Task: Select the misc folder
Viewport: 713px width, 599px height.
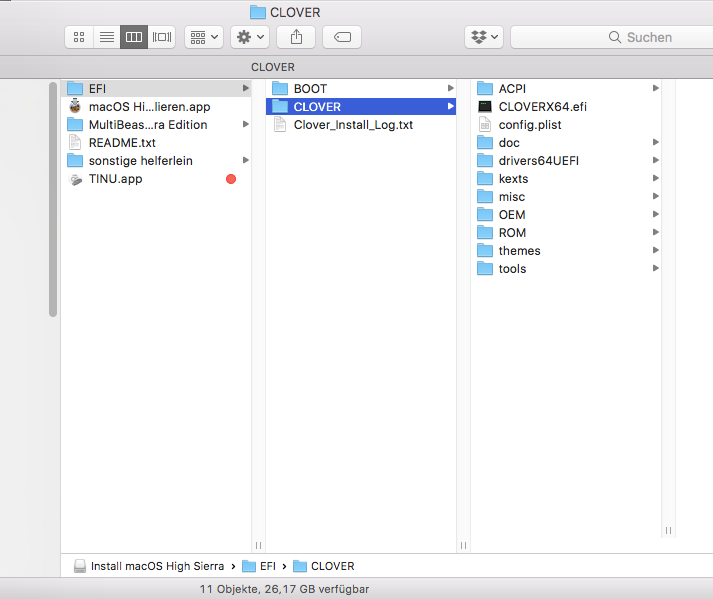Action: (x=566, y=196)
